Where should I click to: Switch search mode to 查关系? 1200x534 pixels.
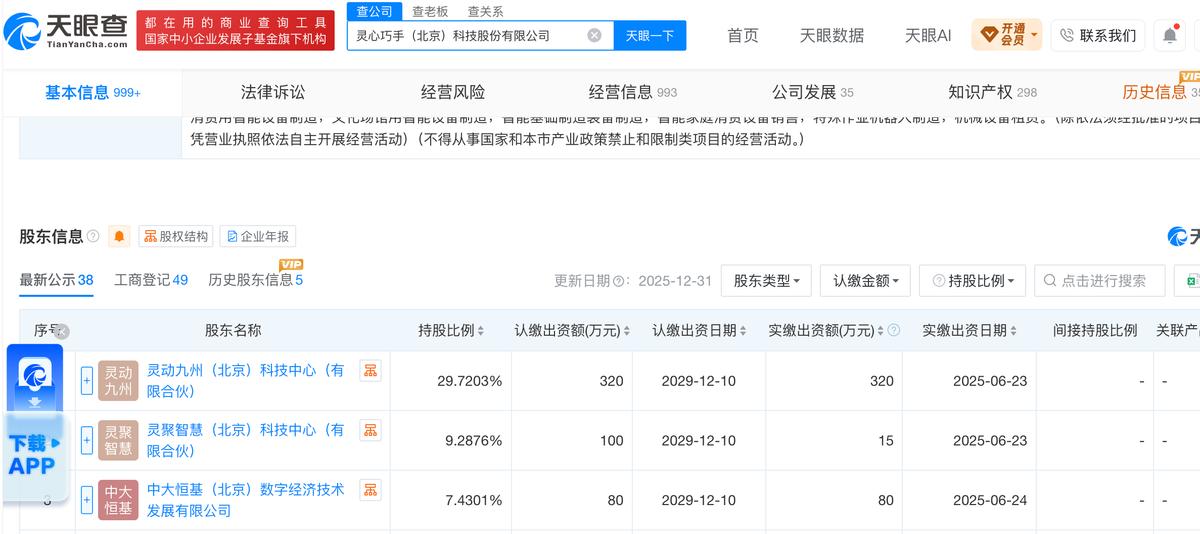point(486,11)
